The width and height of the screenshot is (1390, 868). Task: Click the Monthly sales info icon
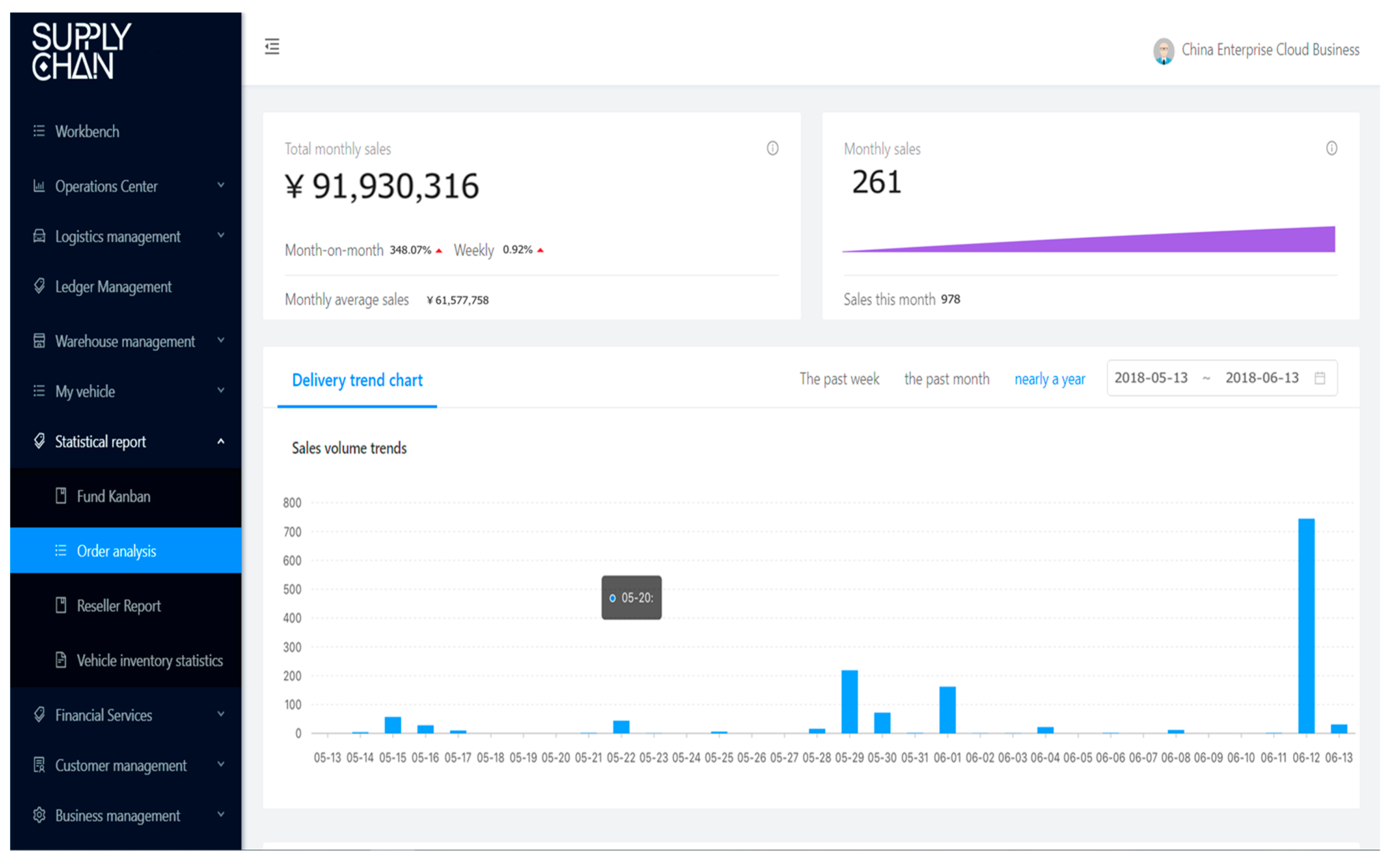(x=1331, y=149)
